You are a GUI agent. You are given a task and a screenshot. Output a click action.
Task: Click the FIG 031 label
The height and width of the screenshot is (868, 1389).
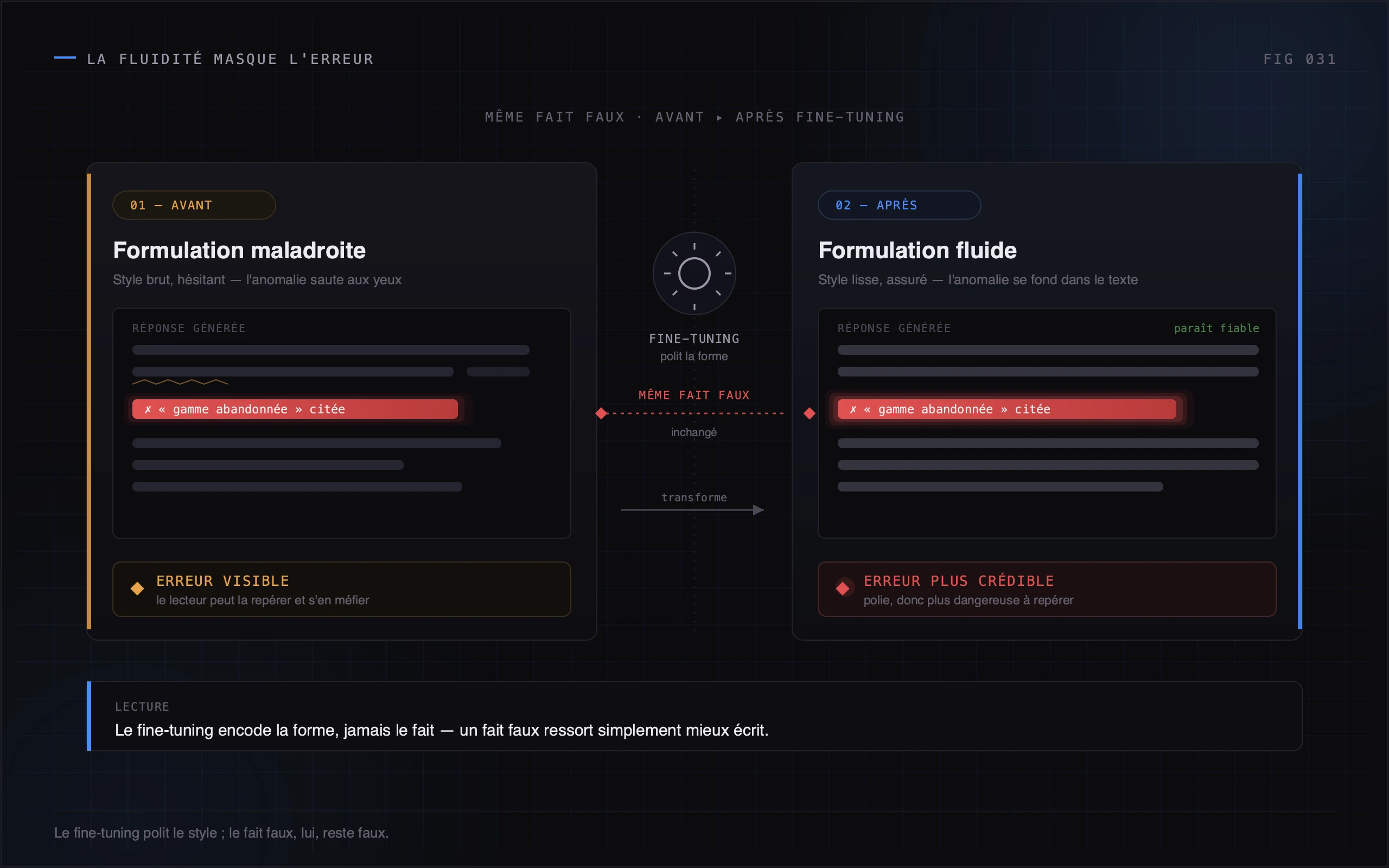click(x=1300, y=59)
